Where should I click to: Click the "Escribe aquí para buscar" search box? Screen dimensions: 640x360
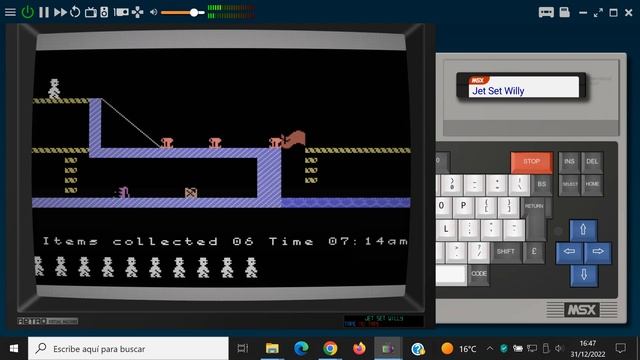[128, 349]
